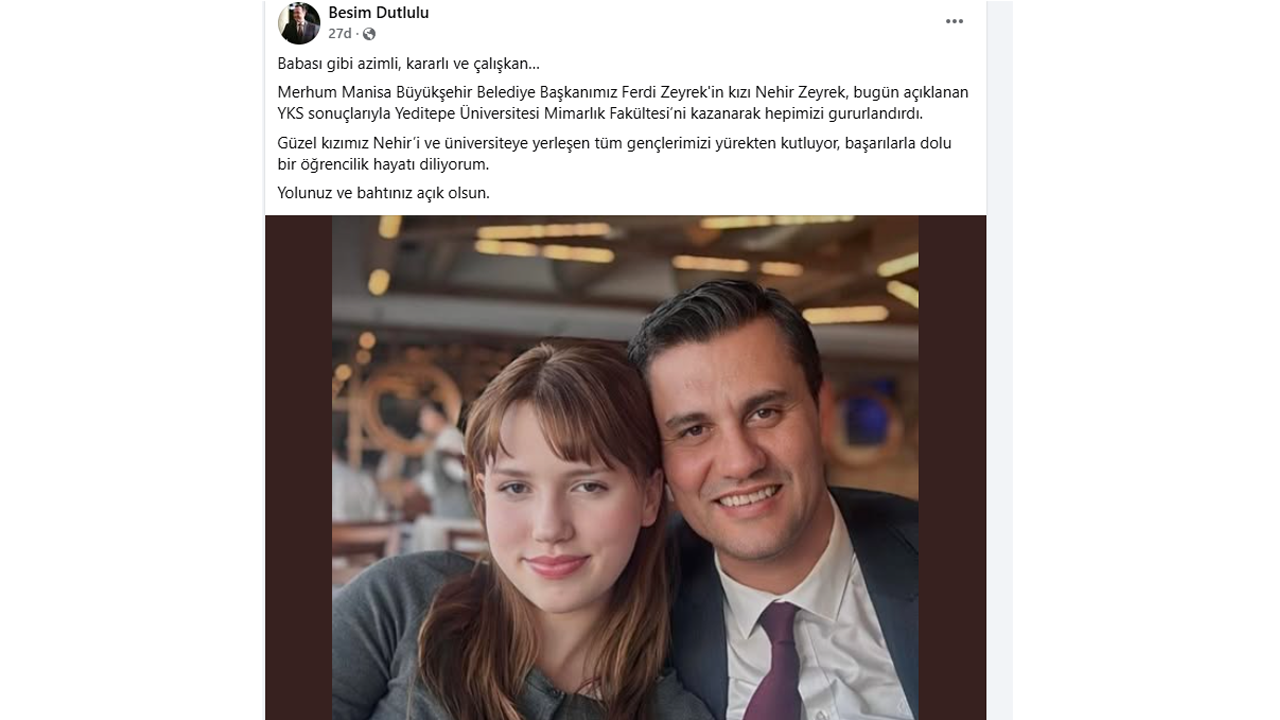This screenshot has width=1280, height=720.
Task: Click the post author's round profile picture
Action: [x=299, y=23]
